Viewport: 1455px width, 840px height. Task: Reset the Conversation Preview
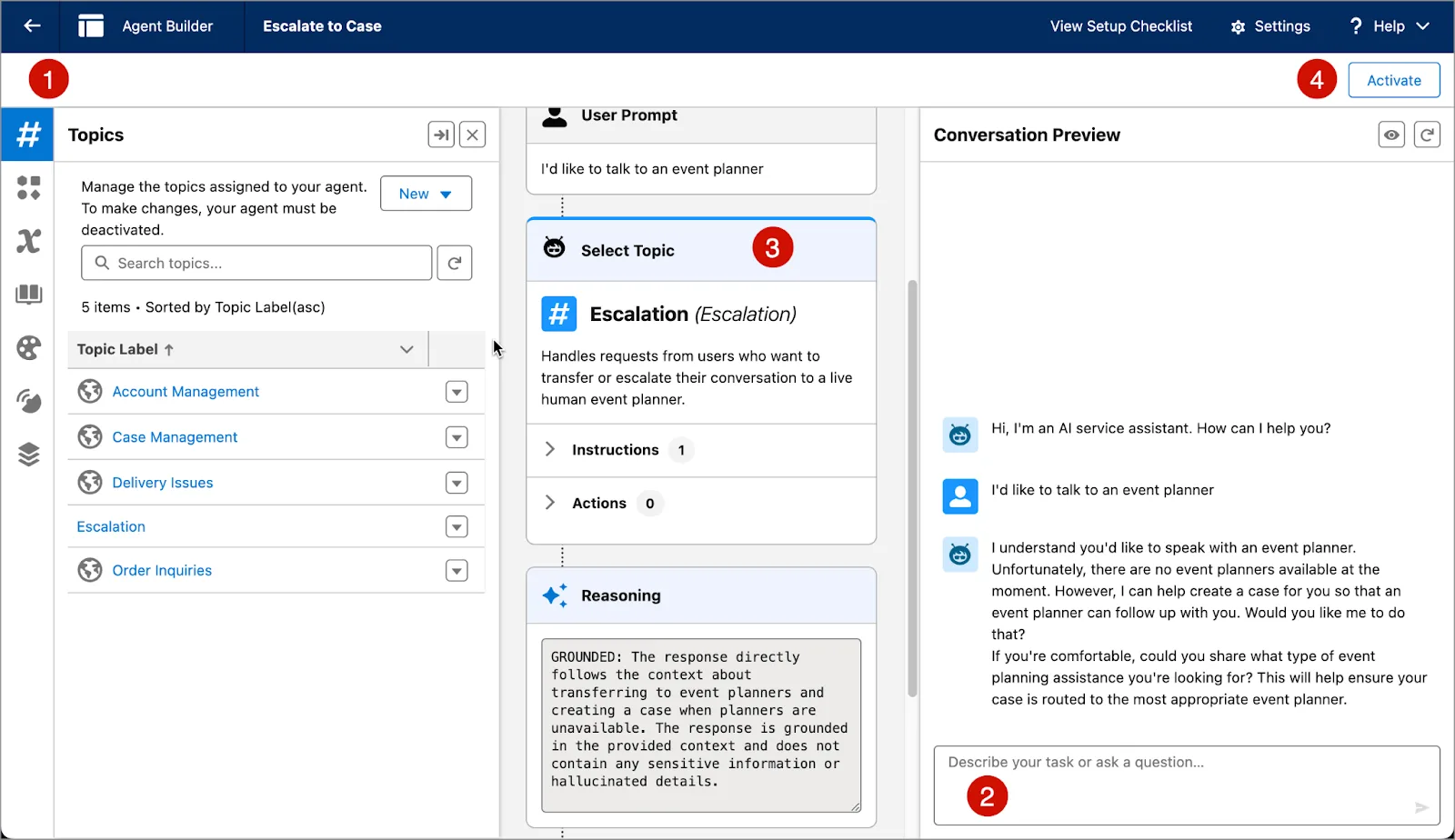(1428, 135)
